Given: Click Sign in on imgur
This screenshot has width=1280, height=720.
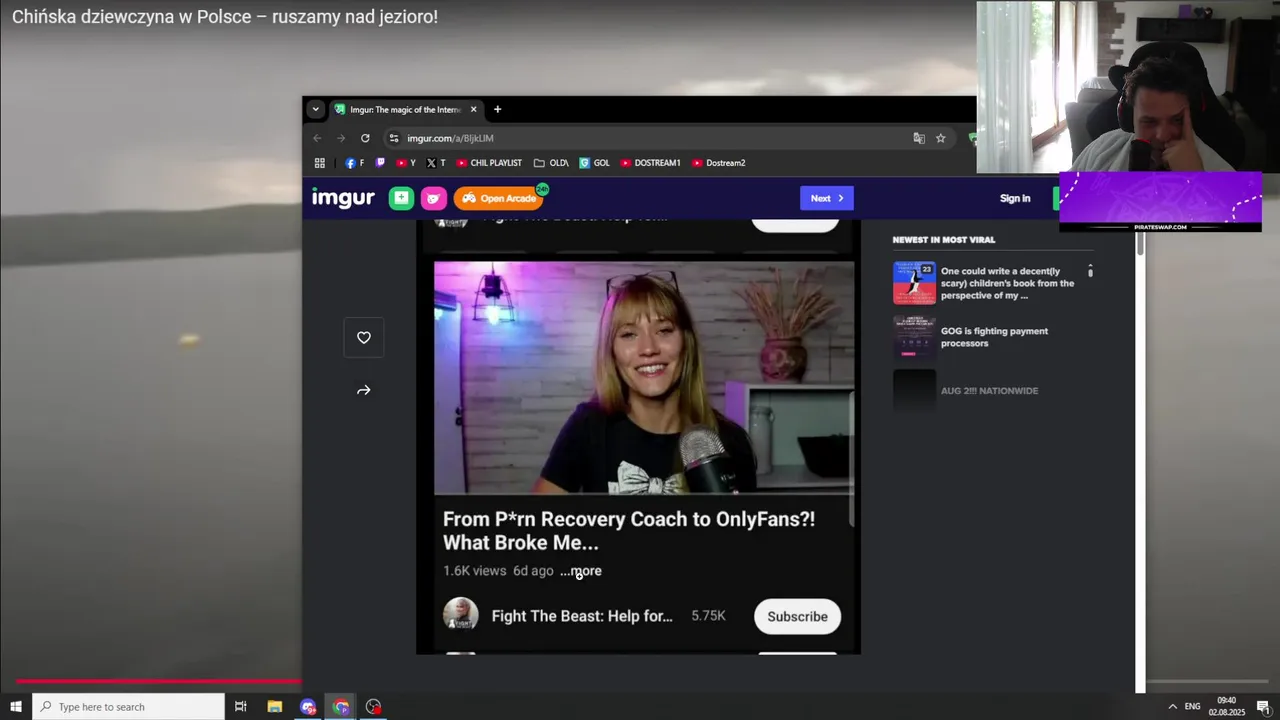Looking at the screenshot, I should click(x=1015, y=198).
